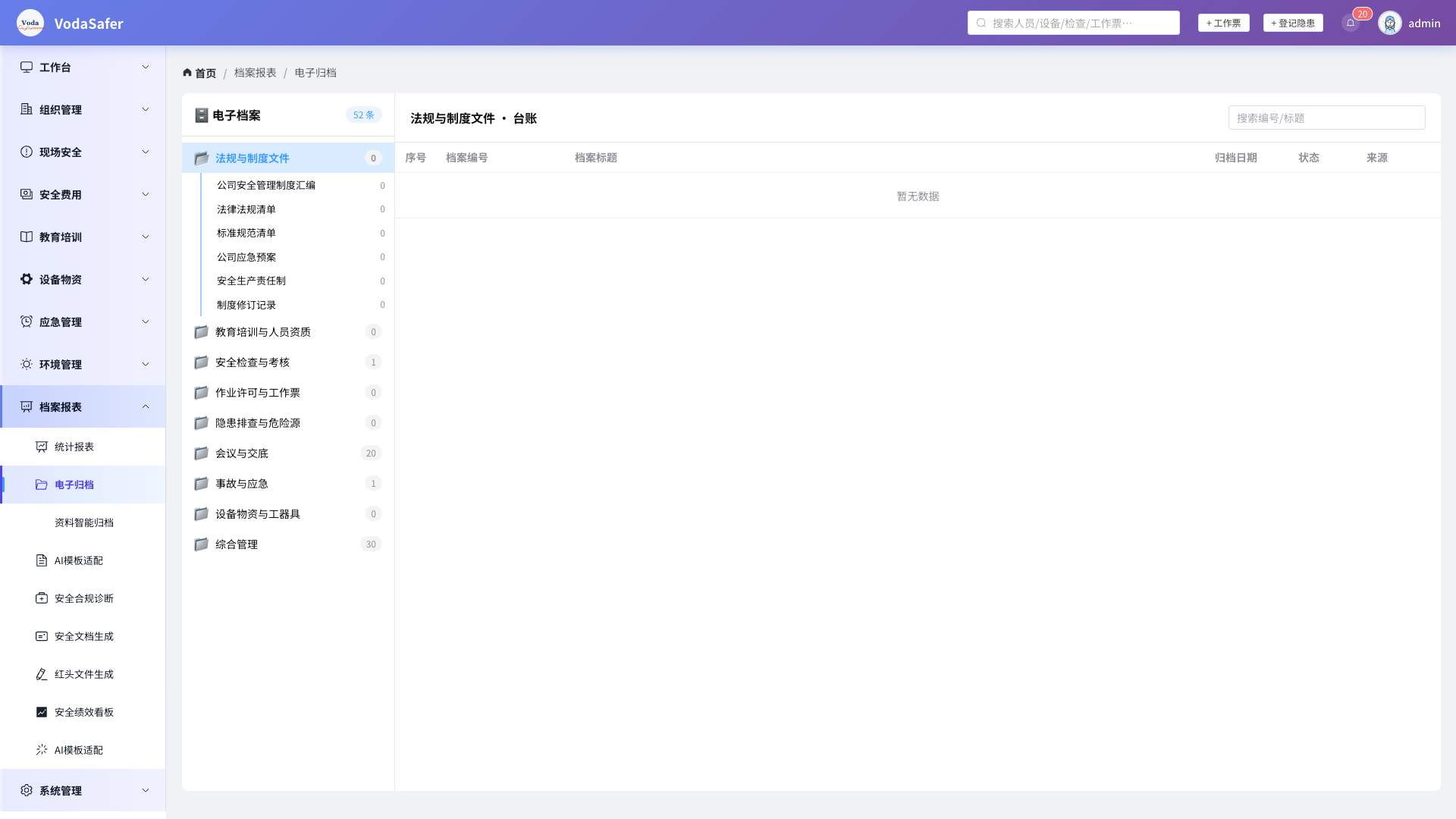
Task: Open the 环境管理 sidebar menu
Action: coord(83,364)
